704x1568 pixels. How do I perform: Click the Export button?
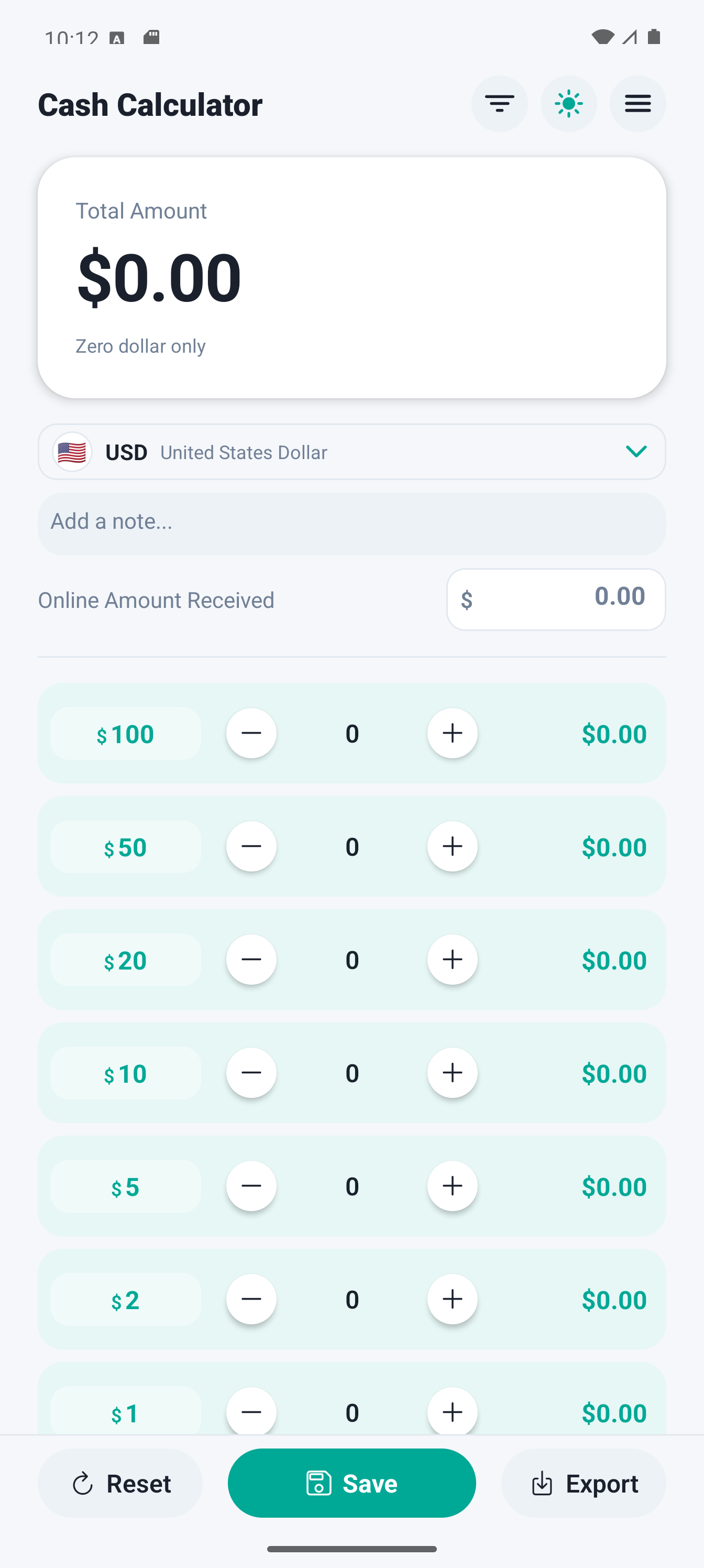point(584,1484)
